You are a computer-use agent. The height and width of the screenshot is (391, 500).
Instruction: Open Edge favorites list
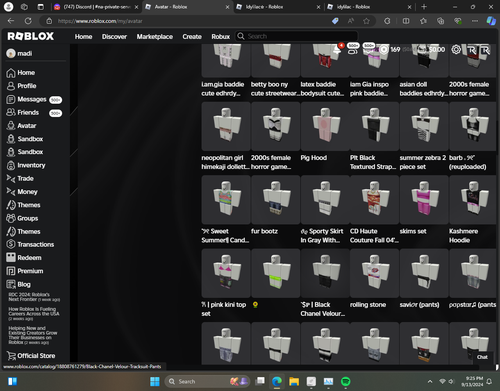[x=423, y=21]
